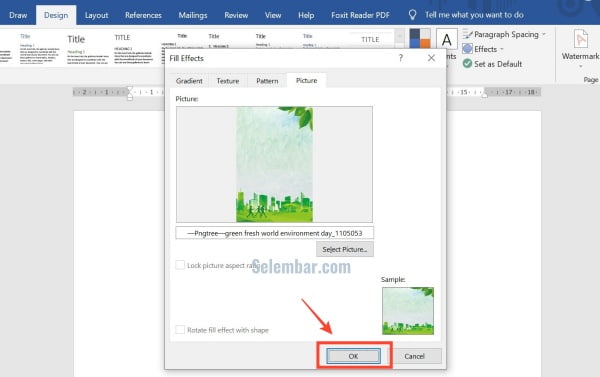
Task: Click the Cancel button
Action: coord(414,356)
